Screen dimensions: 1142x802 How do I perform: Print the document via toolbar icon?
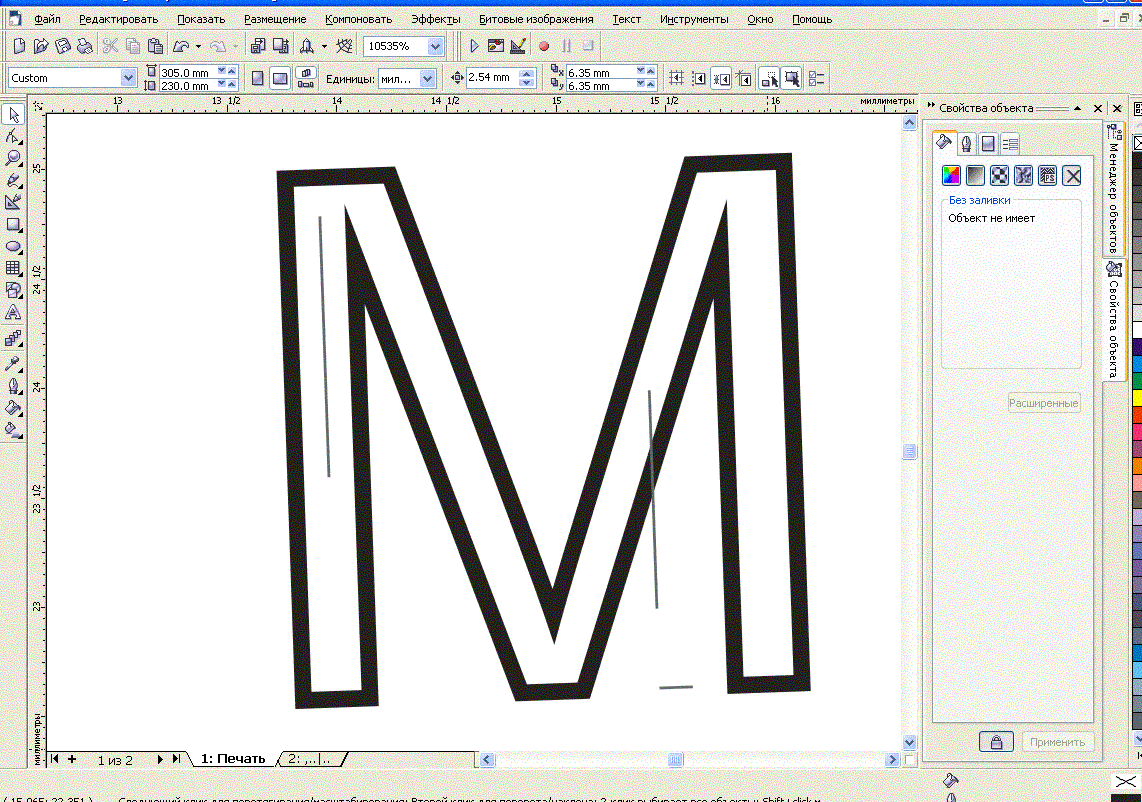pos(85,46)
